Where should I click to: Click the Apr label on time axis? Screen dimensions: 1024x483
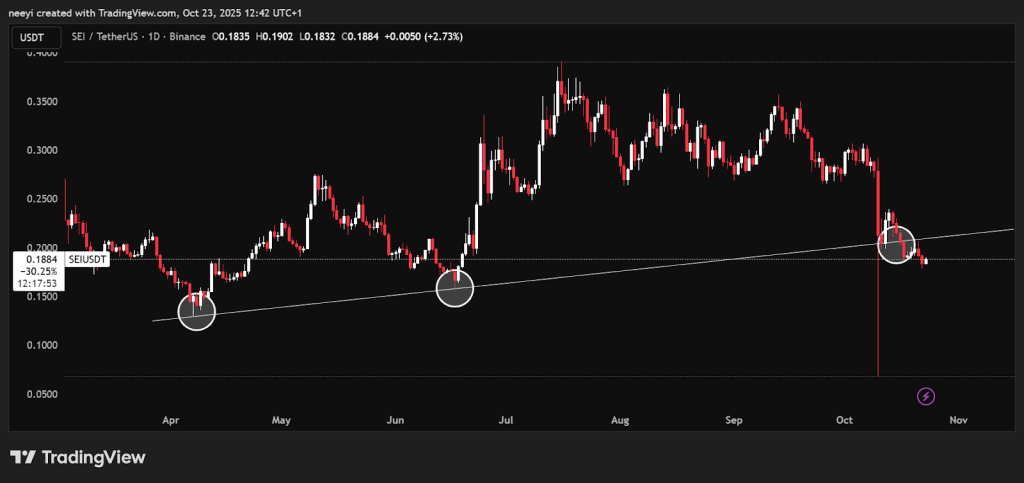[168, 420]
